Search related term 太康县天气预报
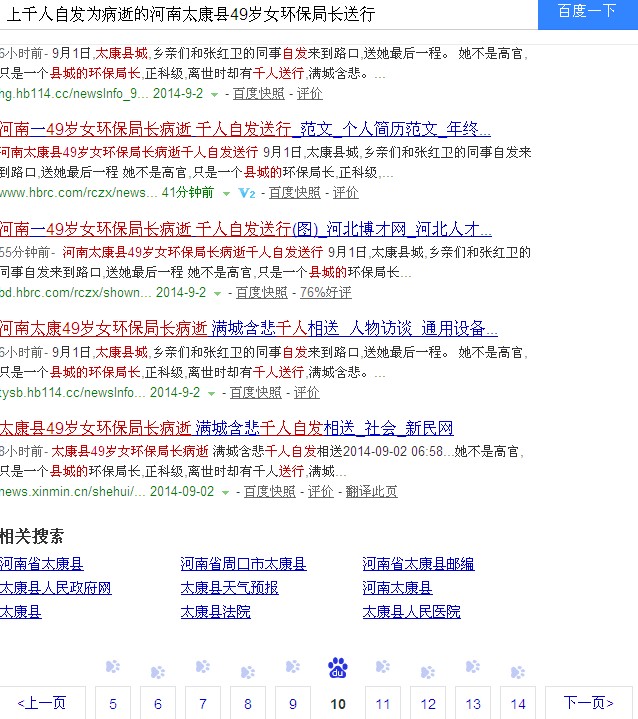This screenshot has height=719, width=638. (229, 588)
